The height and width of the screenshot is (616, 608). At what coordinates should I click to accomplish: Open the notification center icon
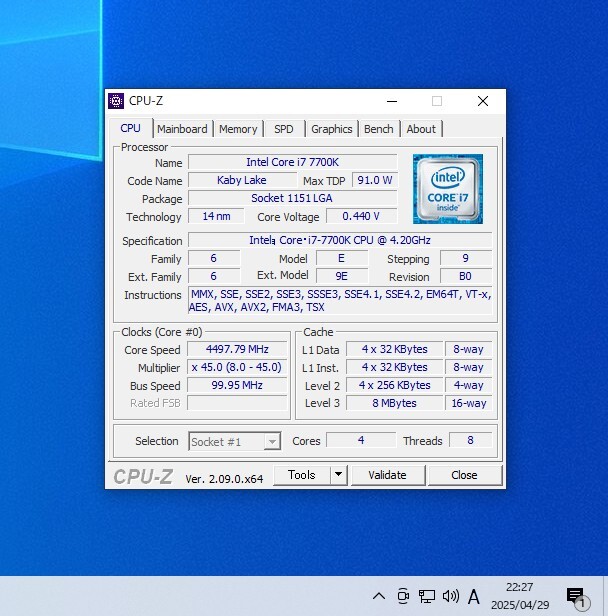click(x=577, y=597)
